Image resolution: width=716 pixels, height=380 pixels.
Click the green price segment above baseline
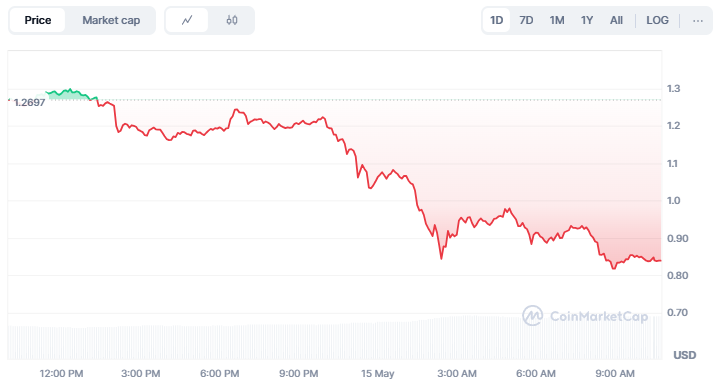point(71,94)
